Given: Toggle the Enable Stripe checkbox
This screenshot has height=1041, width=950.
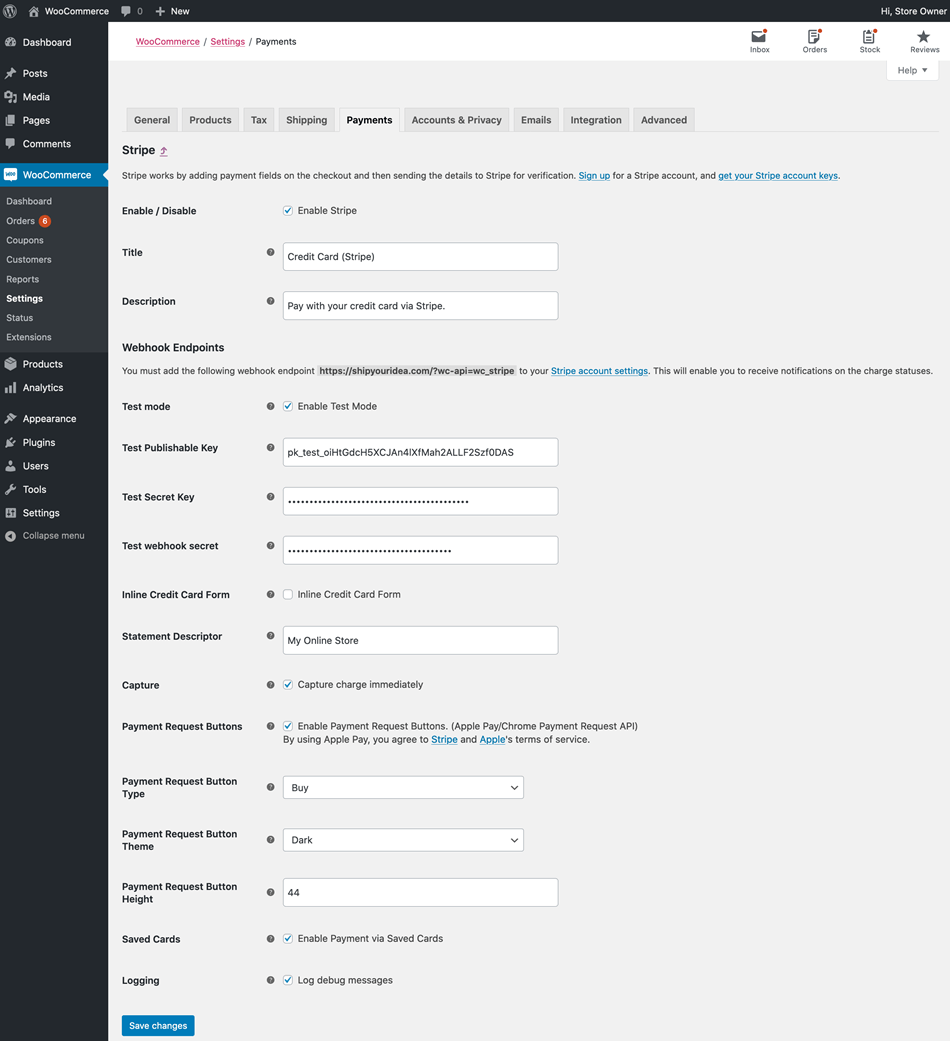Looking at the screenshot, I should (x=288, y=210).
